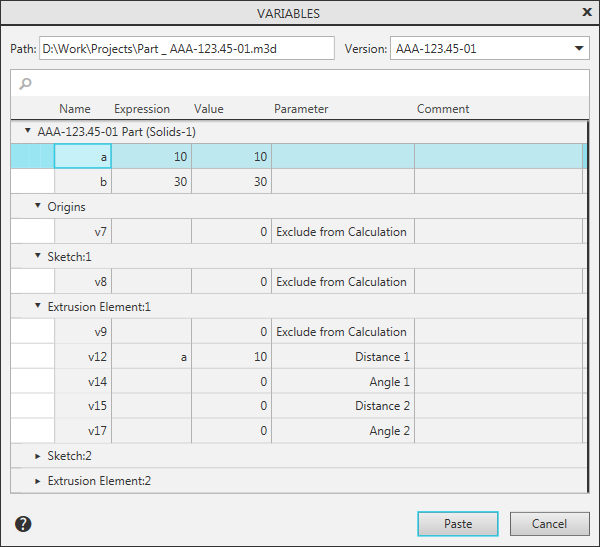Click the Comment column header
Image resolution: width=600 pixels, height=547 pixels.
(x=443, y=109)
